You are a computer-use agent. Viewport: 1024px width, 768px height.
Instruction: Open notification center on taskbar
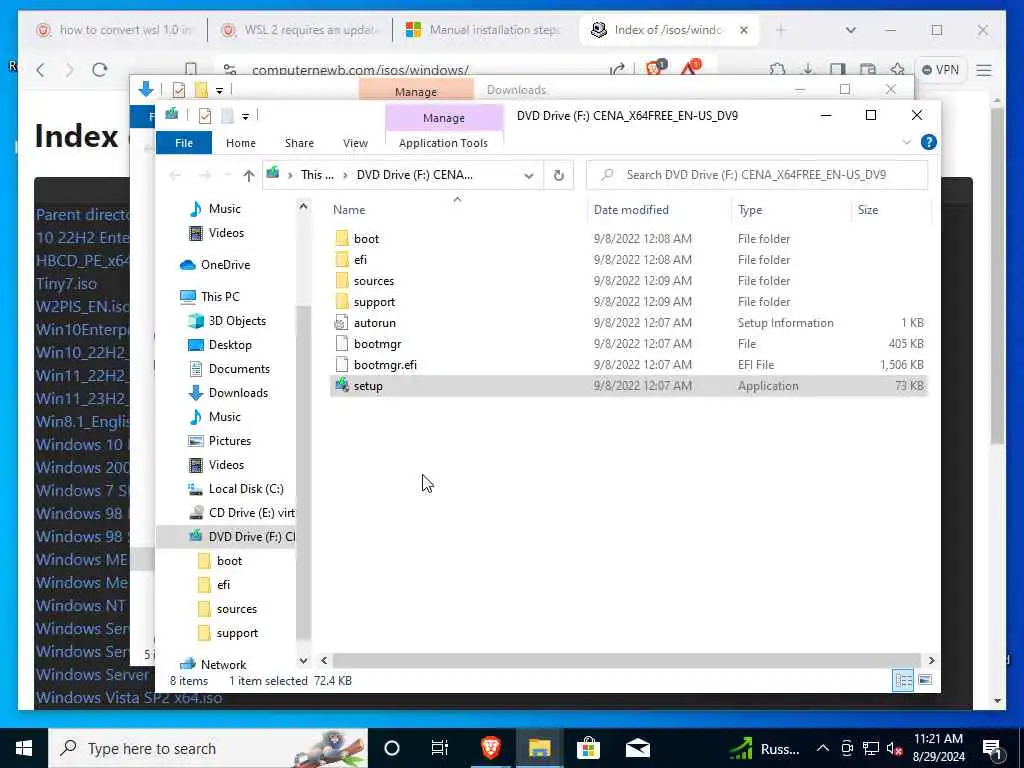pyautogui.click(x=992, y=748)
